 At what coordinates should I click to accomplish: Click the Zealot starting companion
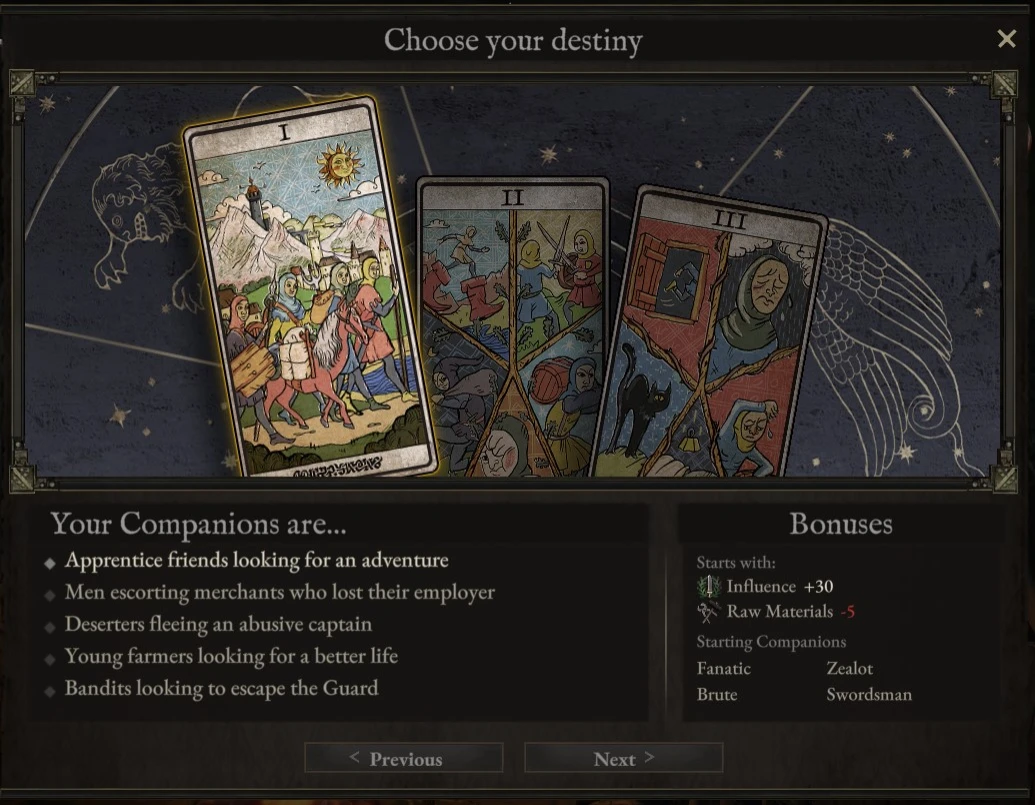[x=850, y=668]
